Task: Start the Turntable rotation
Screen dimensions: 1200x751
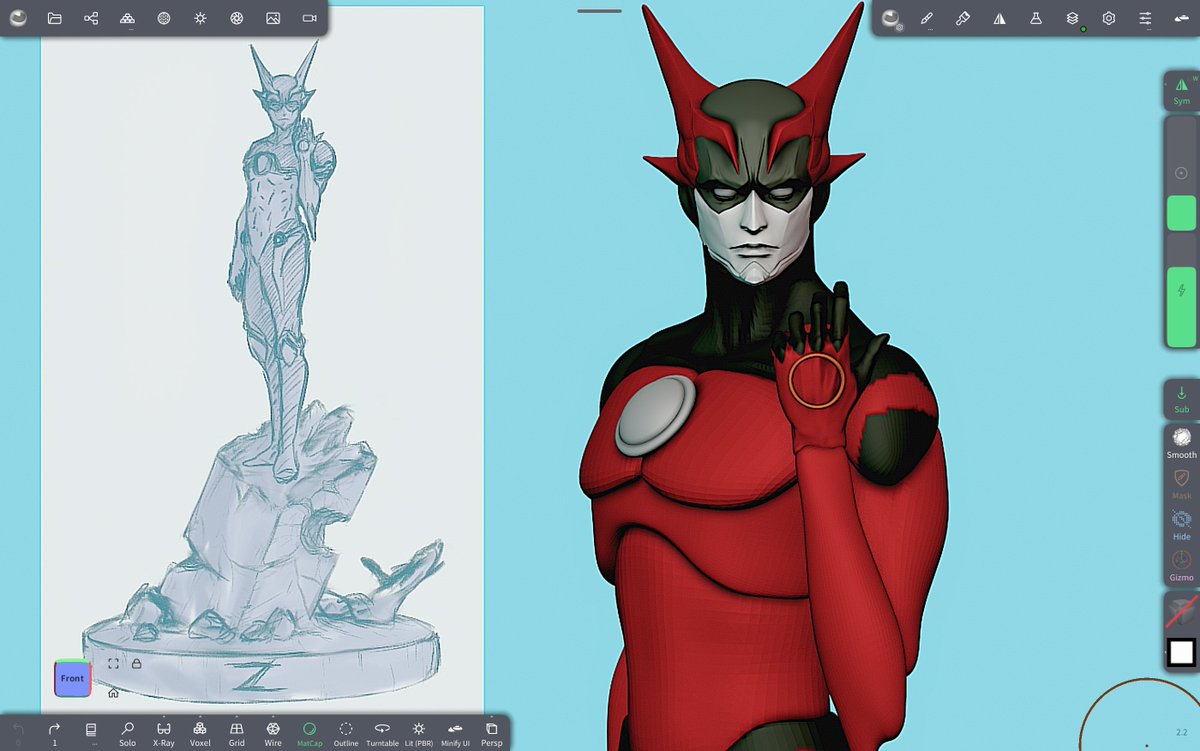Action: coord(382,733)
